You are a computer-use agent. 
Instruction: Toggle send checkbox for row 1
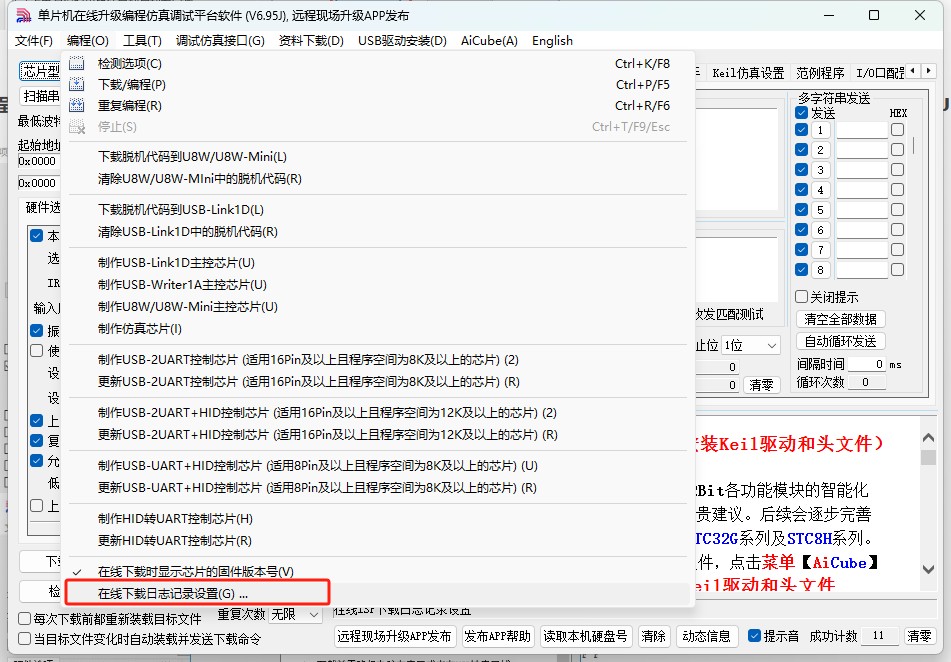(x=801, y=130)
